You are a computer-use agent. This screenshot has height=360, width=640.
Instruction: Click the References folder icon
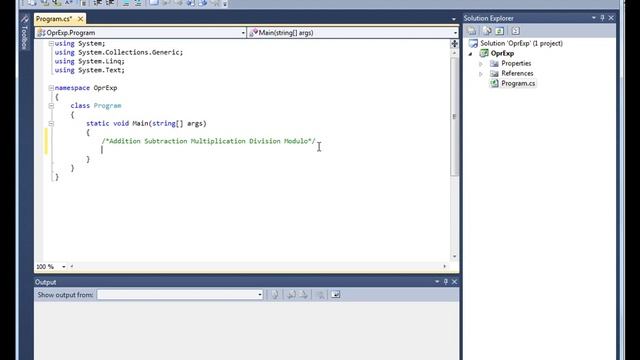(x=494, y=73)
